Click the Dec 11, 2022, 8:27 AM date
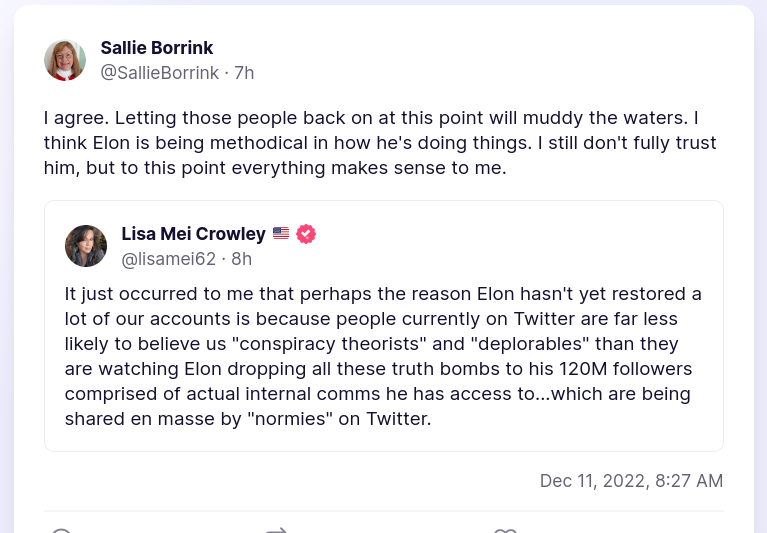 coord(631,481)
